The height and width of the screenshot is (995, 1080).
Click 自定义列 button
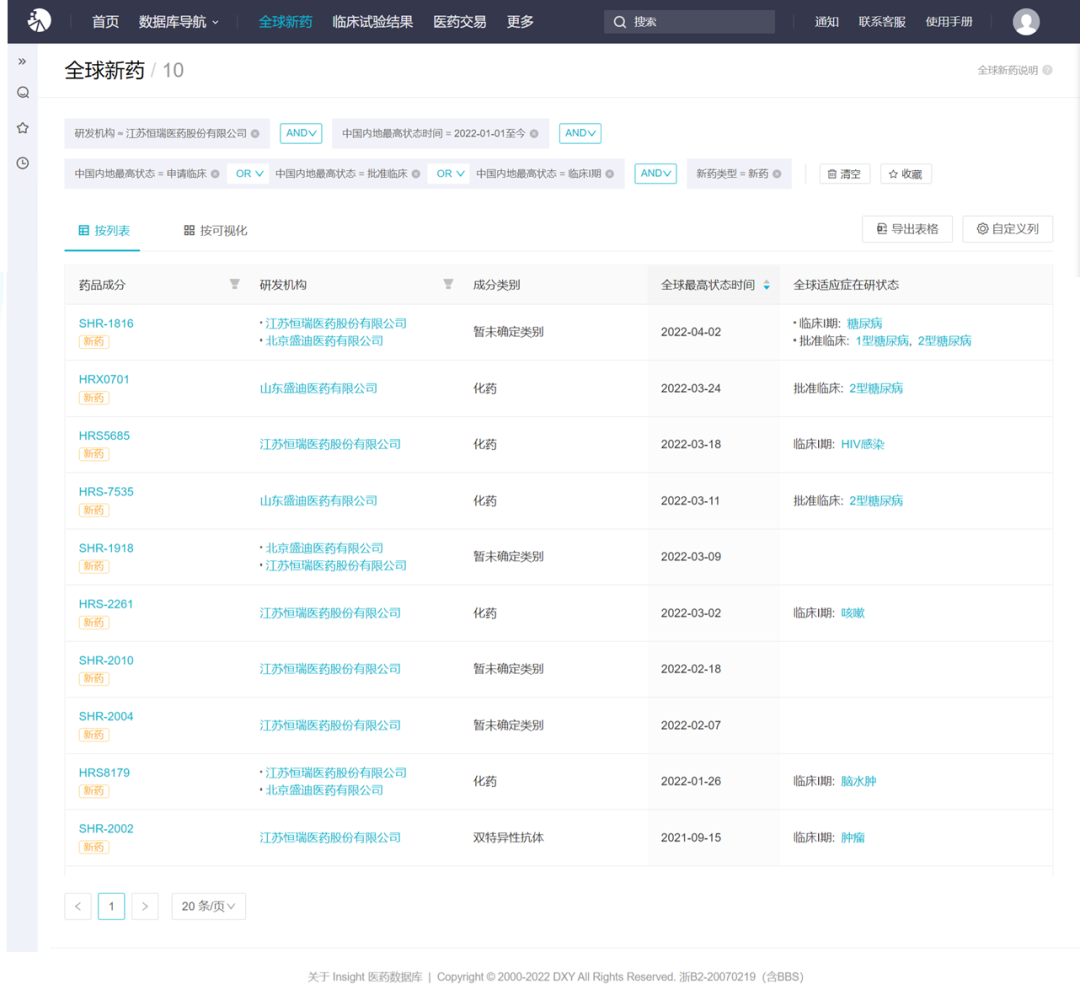[x=1007, y=229]
